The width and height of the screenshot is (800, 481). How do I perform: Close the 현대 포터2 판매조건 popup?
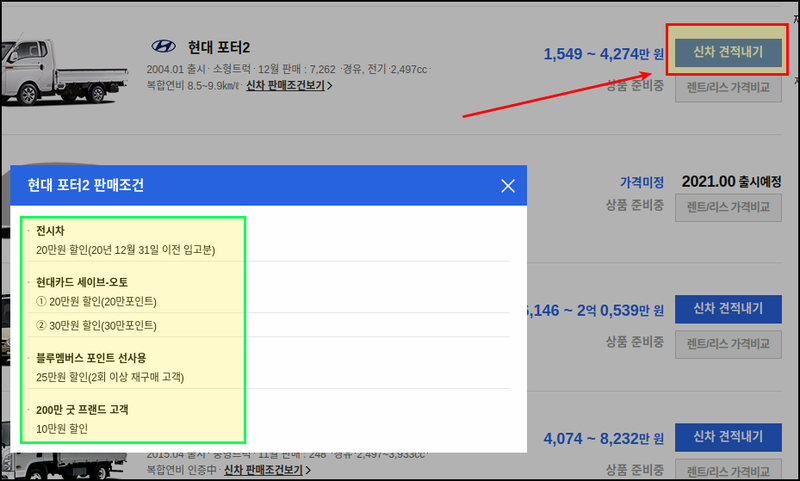coord(508,186)
